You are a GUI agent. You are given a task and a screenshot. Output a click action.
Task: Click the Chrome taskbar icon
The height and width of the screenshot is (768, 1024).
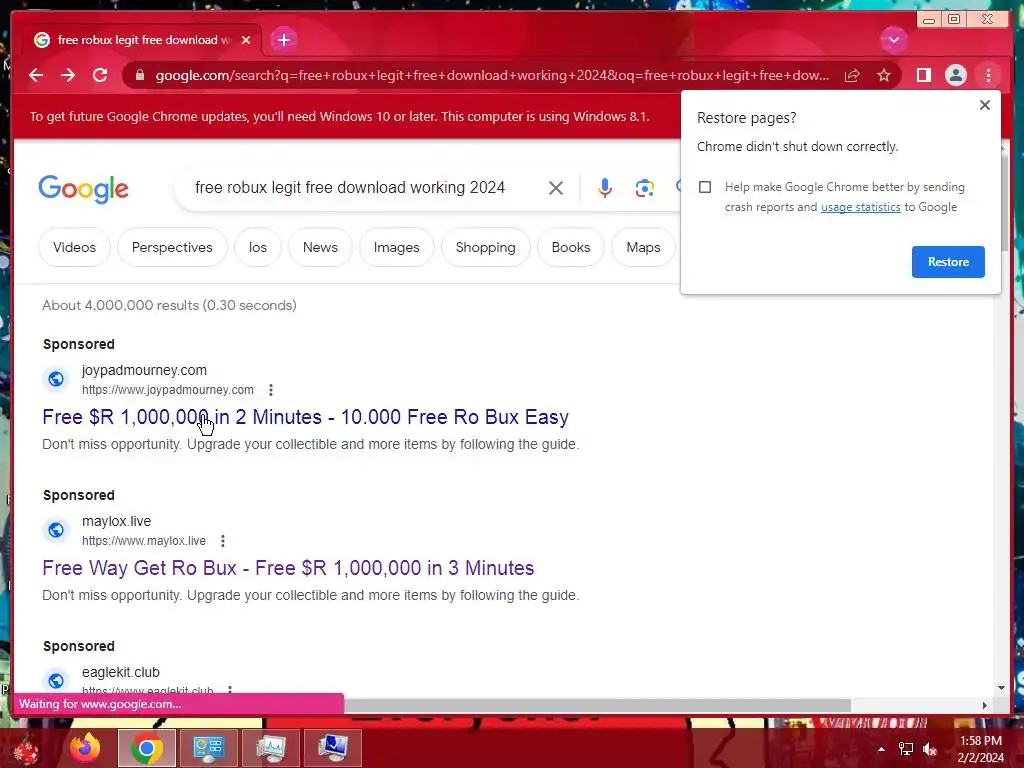(147, 748)
